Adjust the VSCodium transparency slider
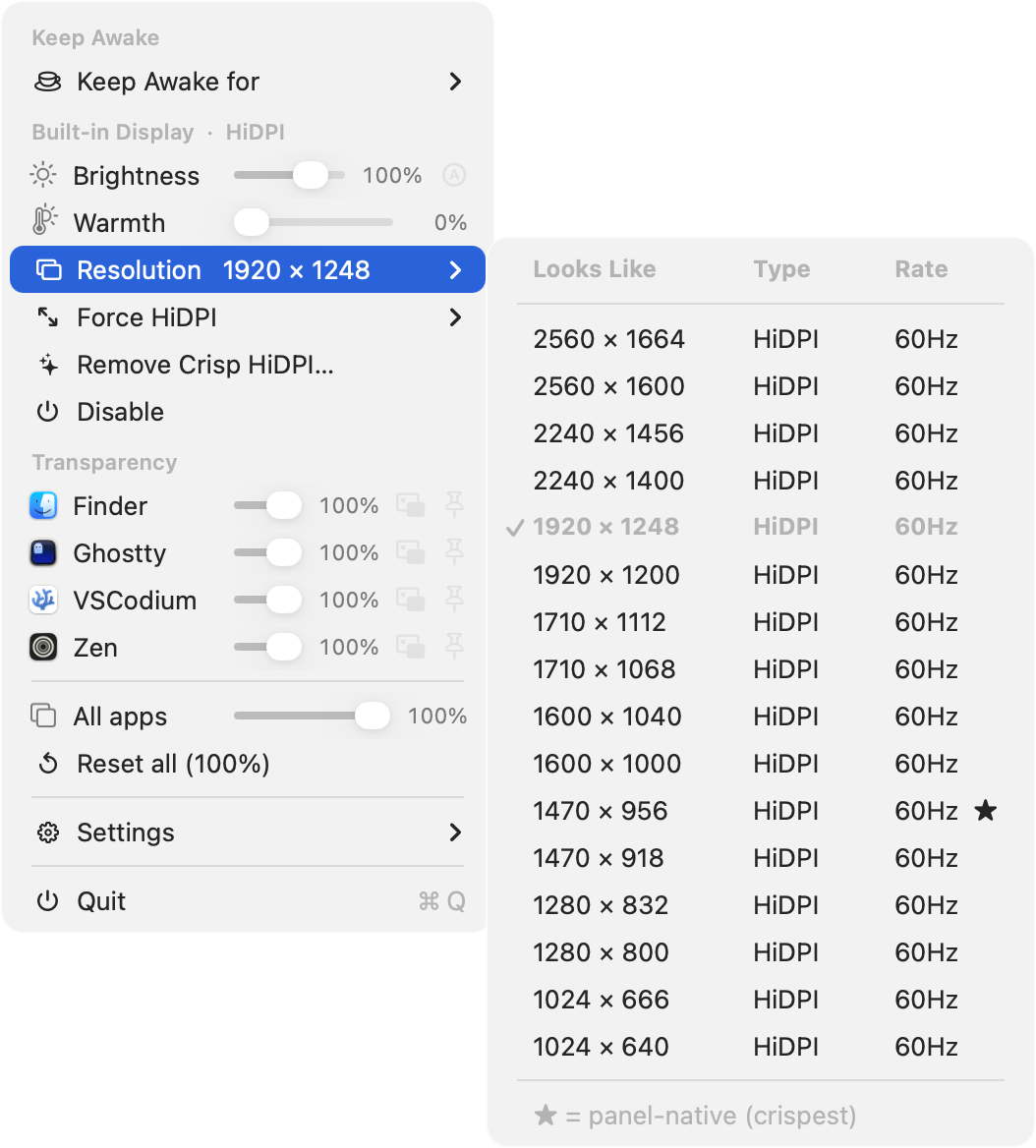 (x=268, y=600)
